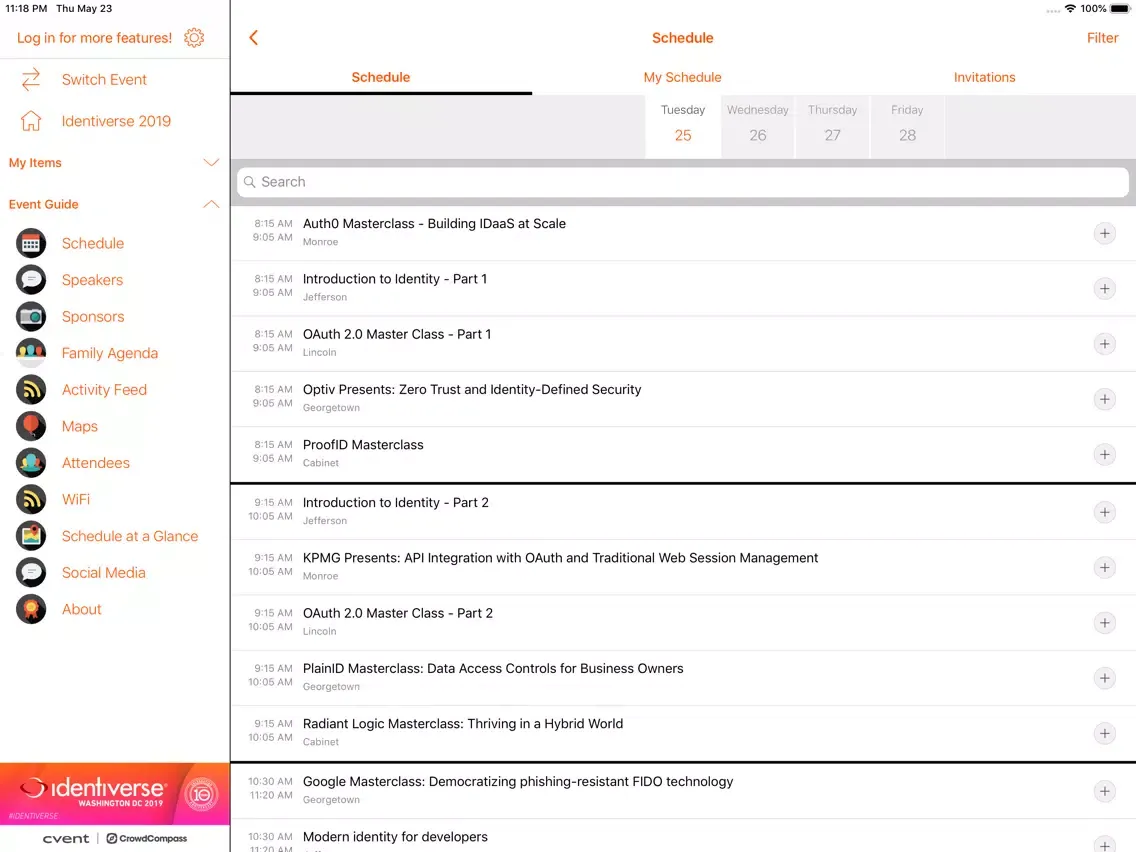Collapse the Event Guide section
This screenshot has width=1136, height=852.
point(211,204)
